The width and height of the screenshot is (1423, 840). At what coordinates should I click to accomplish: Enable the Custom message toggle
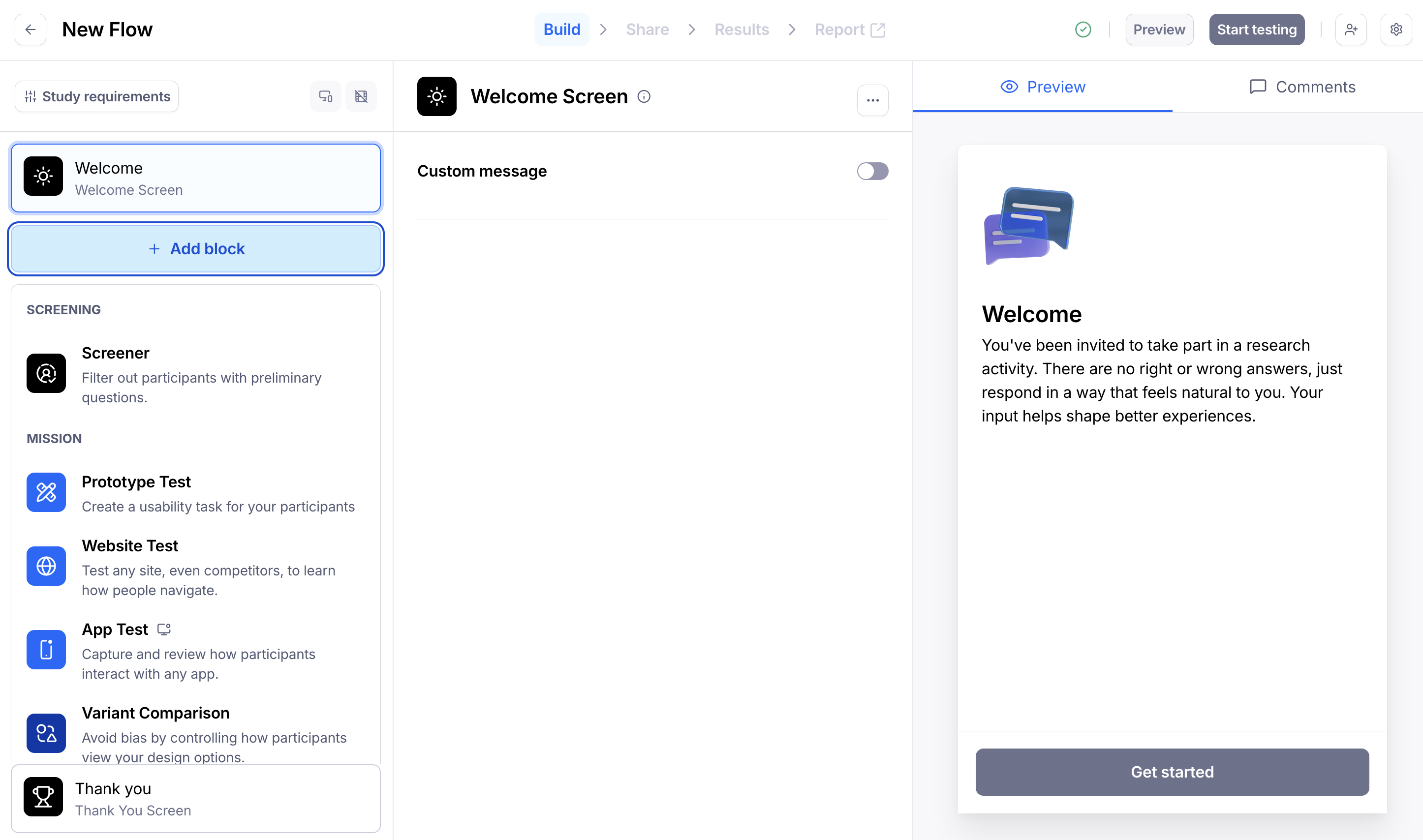tap(872, 171)
